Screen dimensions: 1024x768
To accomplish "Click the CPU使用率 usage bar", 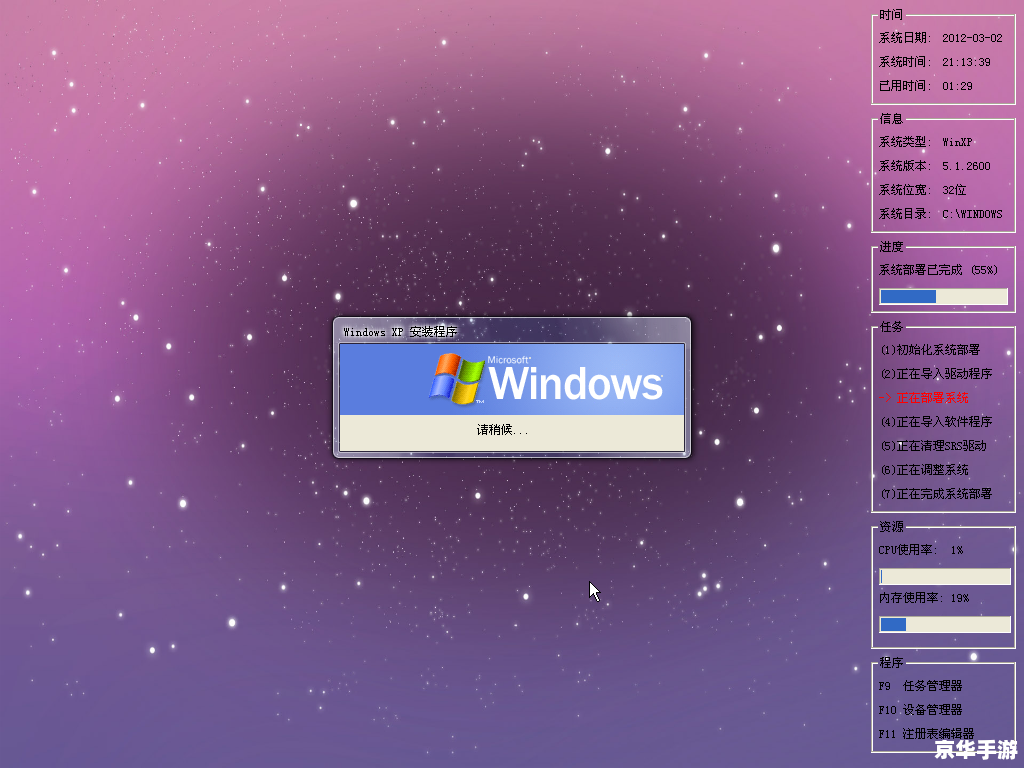I will click(x=944, y=576).
